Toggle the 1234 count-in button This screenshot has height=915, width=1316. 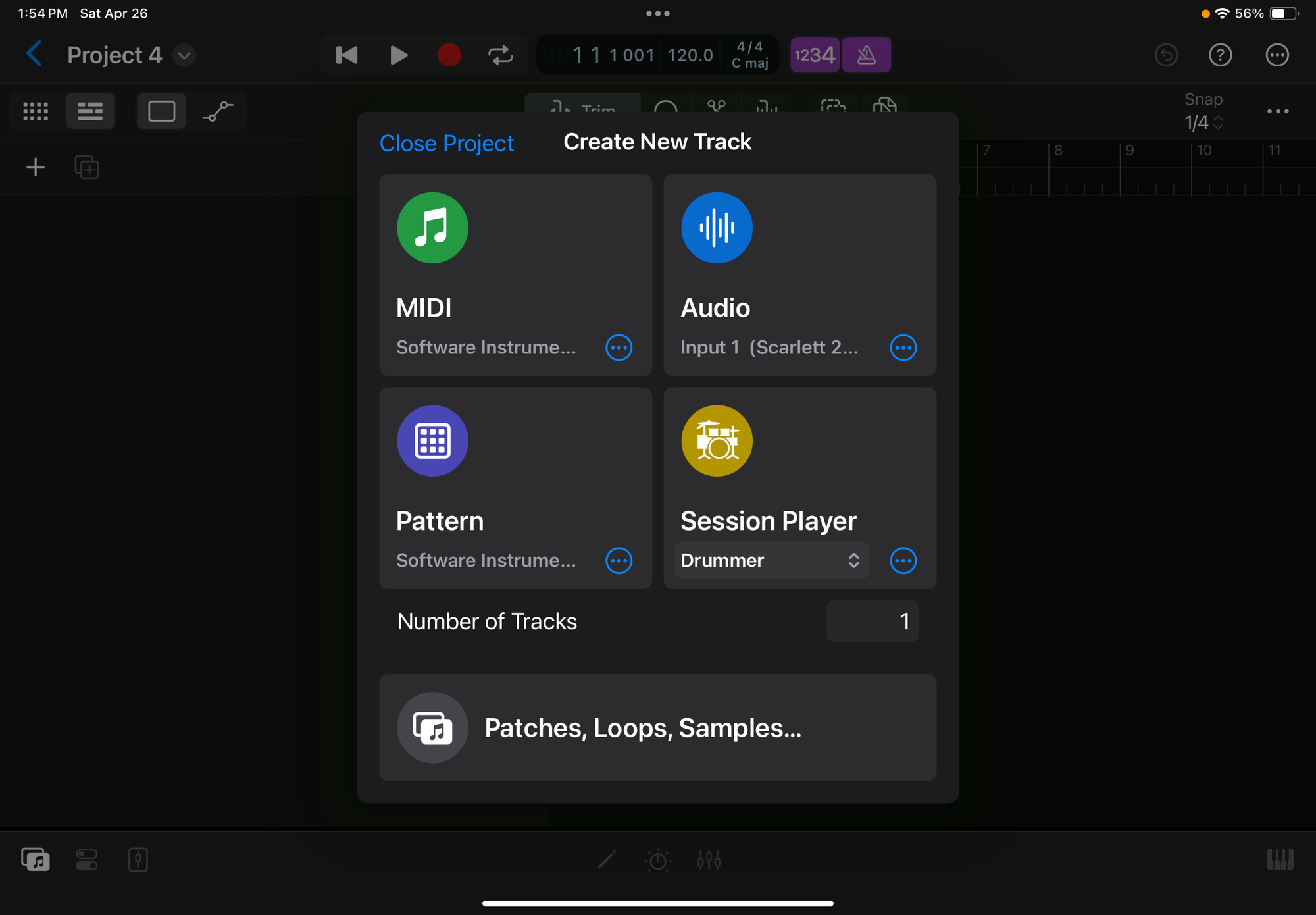pos(815,55)
